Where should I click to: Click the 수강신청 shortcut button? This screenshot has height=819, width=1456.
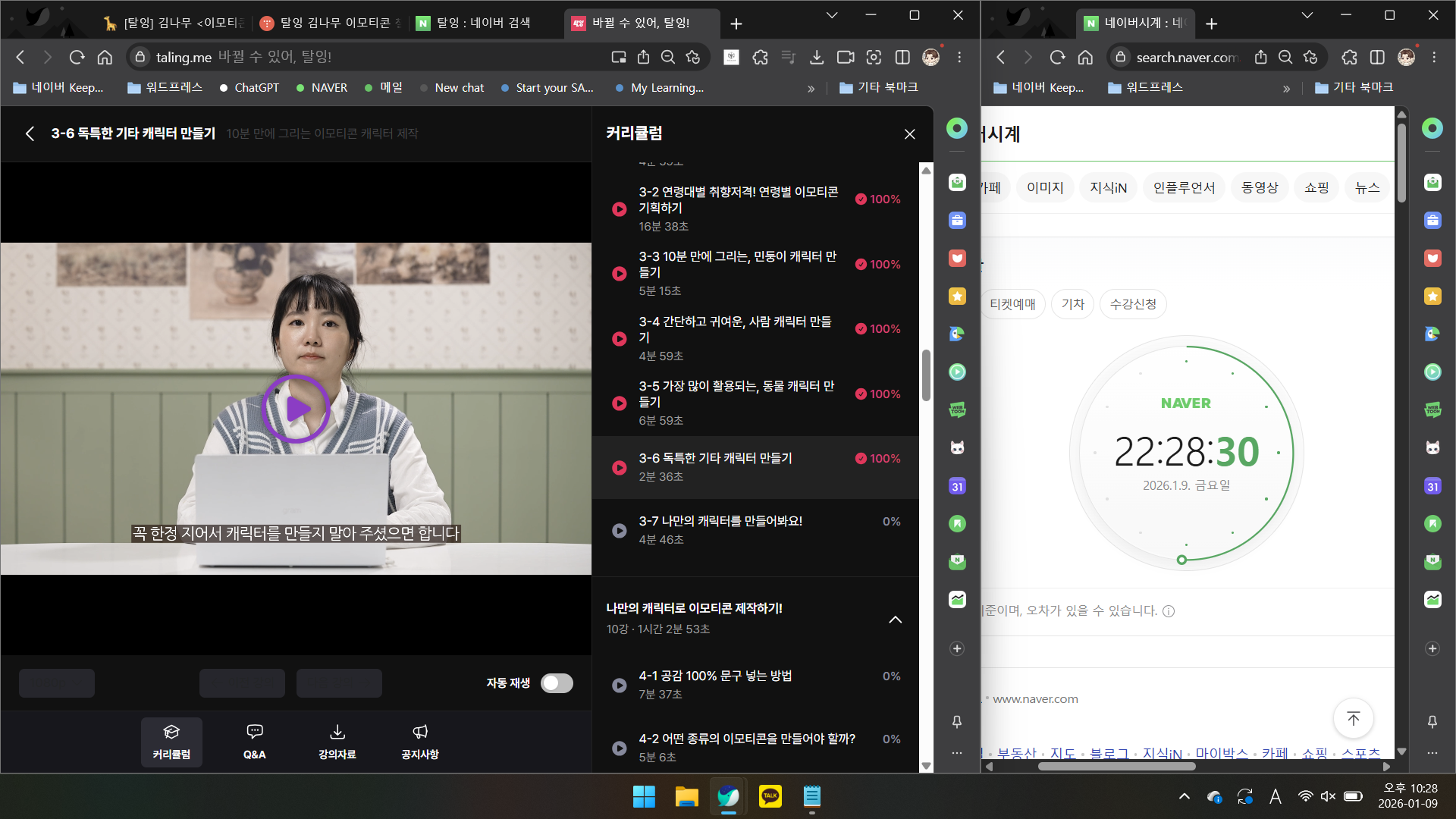pos(1132,304)
